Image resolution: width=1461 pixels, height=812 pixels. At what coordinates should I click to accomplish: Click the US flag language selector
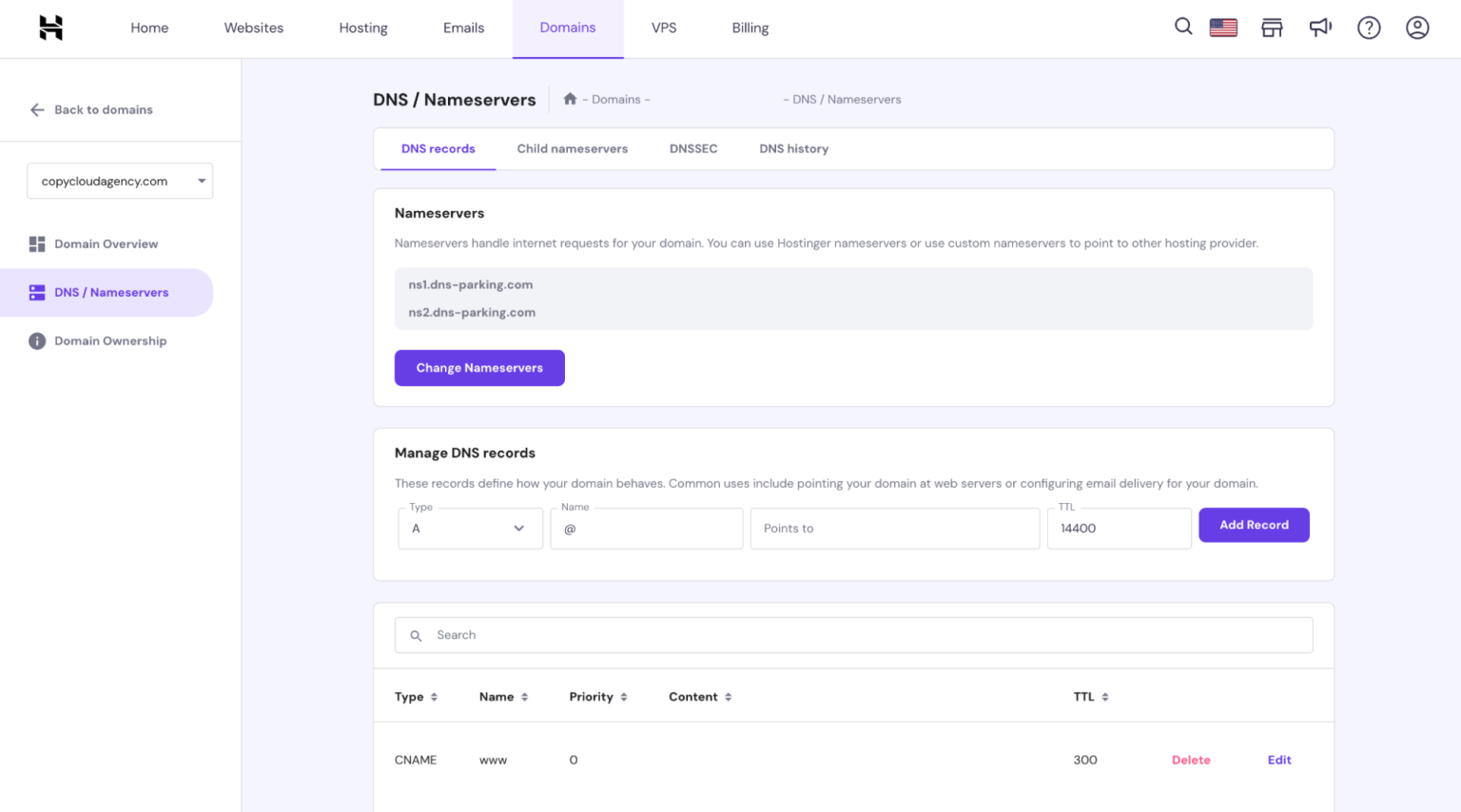(x=1223, y=27)
